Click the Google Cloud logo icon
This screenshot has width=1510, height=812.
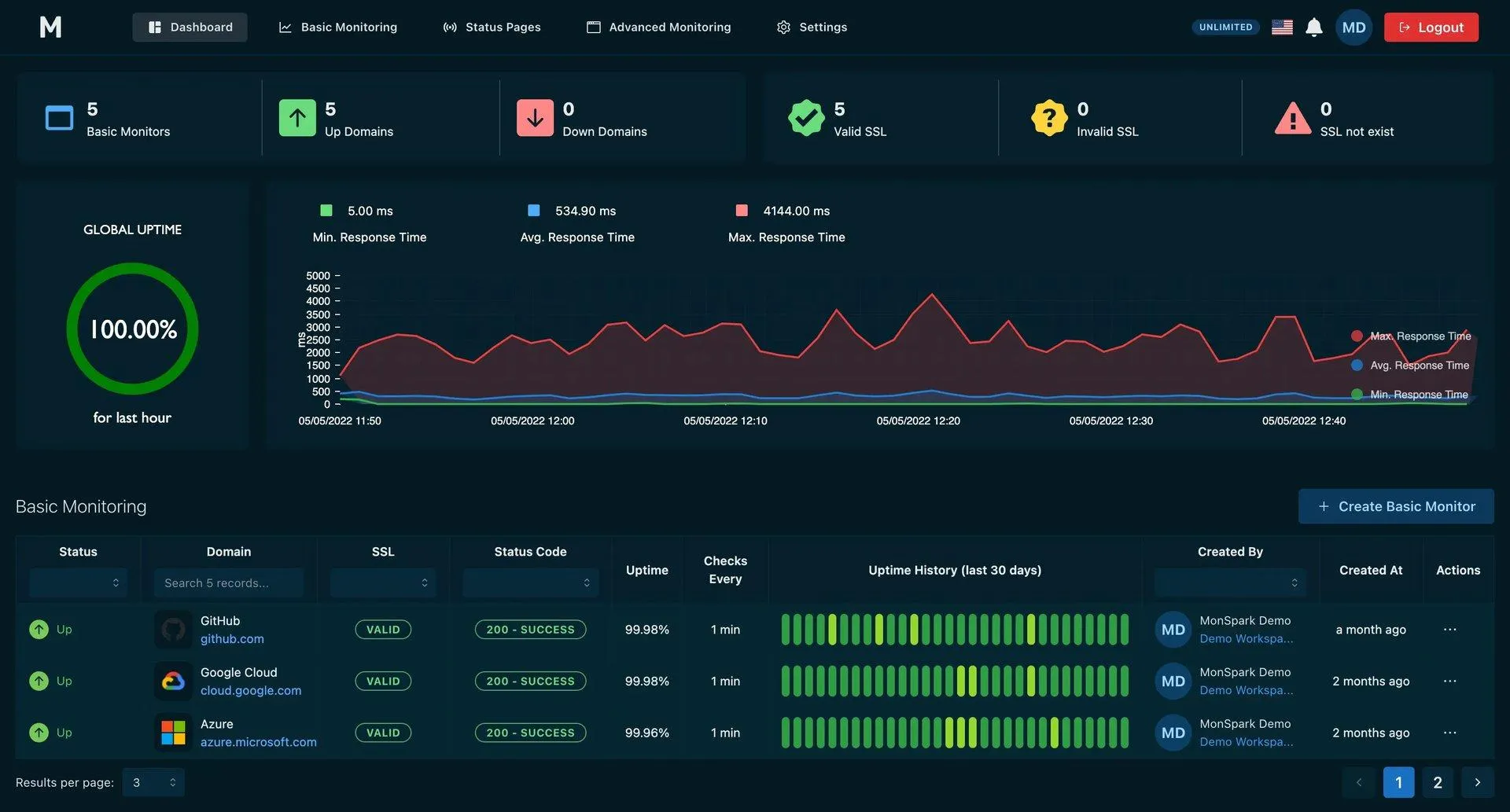[x=173, y=682]
